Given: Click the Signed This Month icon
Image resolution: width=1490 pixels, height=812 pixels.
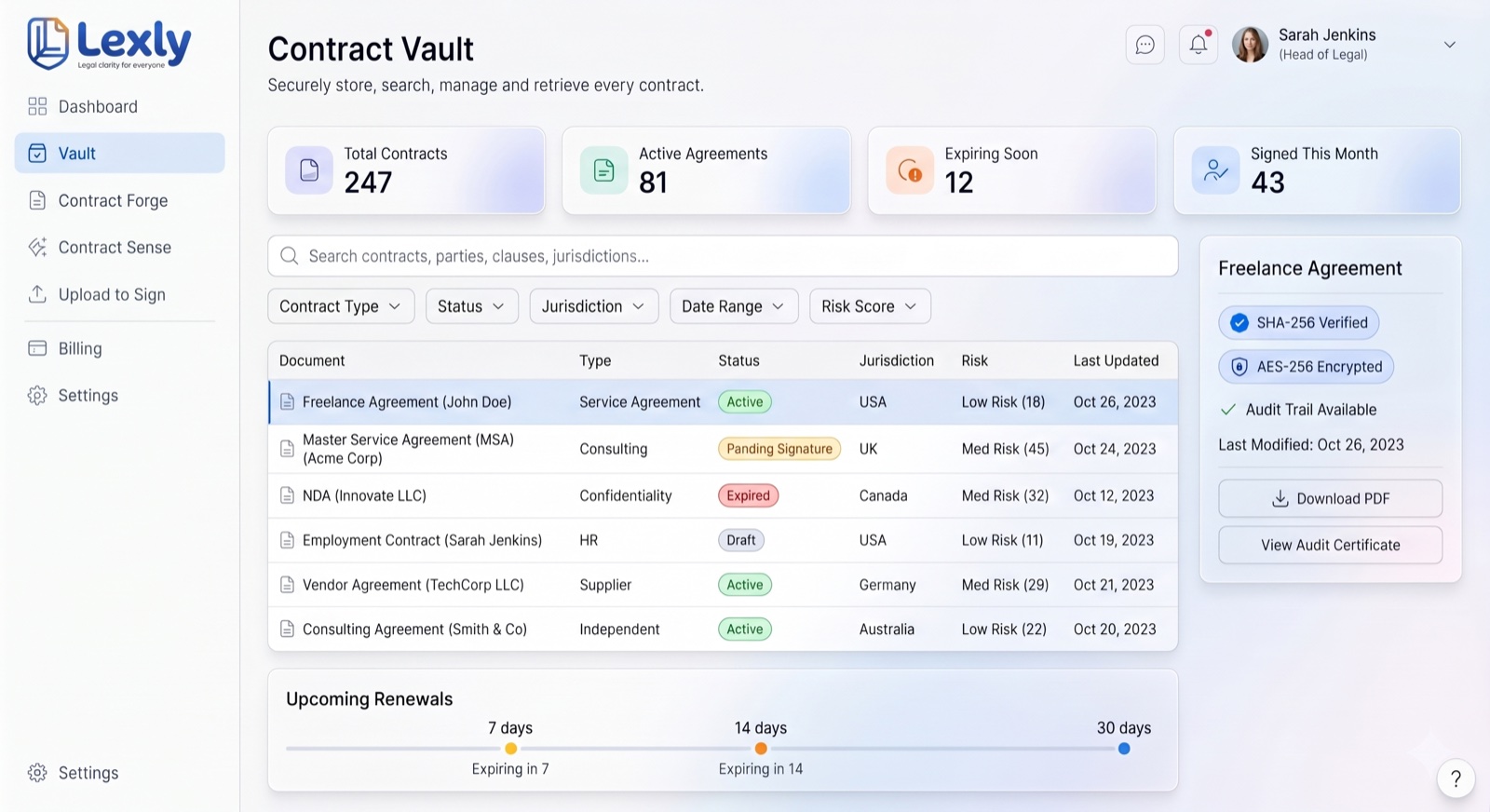Looking at the screenshot, I should click(1215, 170).
